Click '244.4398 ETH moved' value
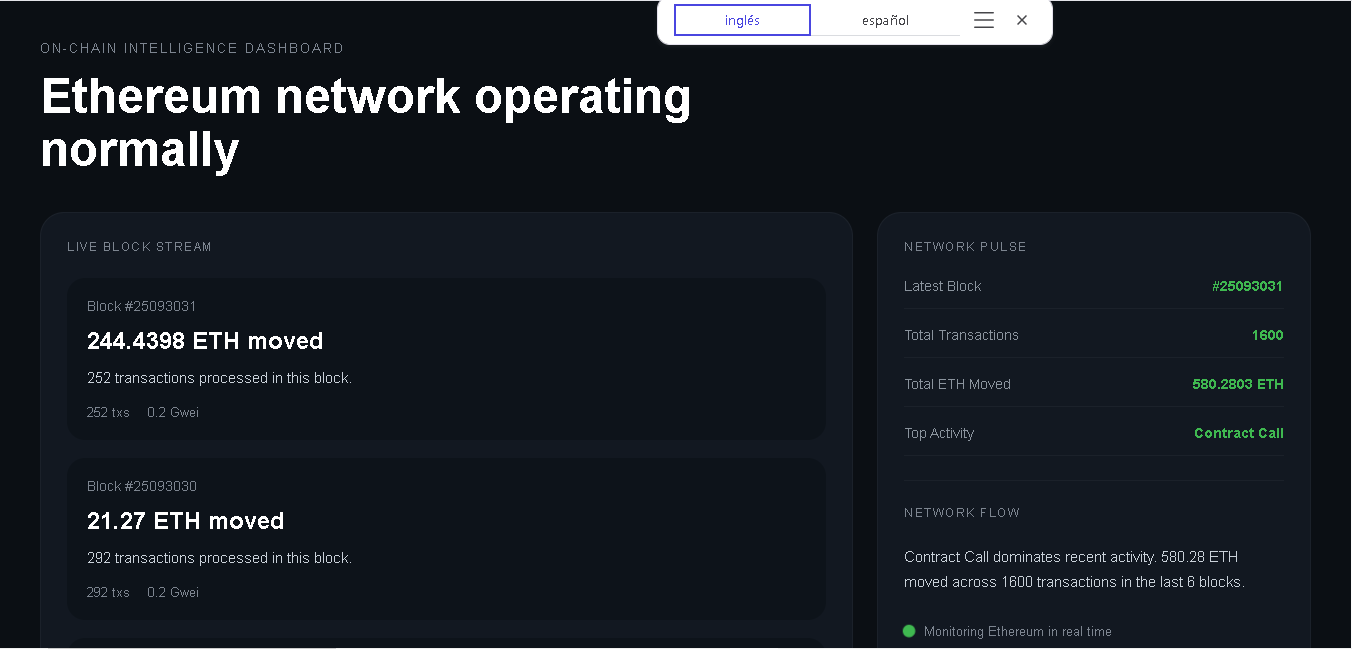The width and height of the screenshot is (1352, 649). click(x=205, y=341)
